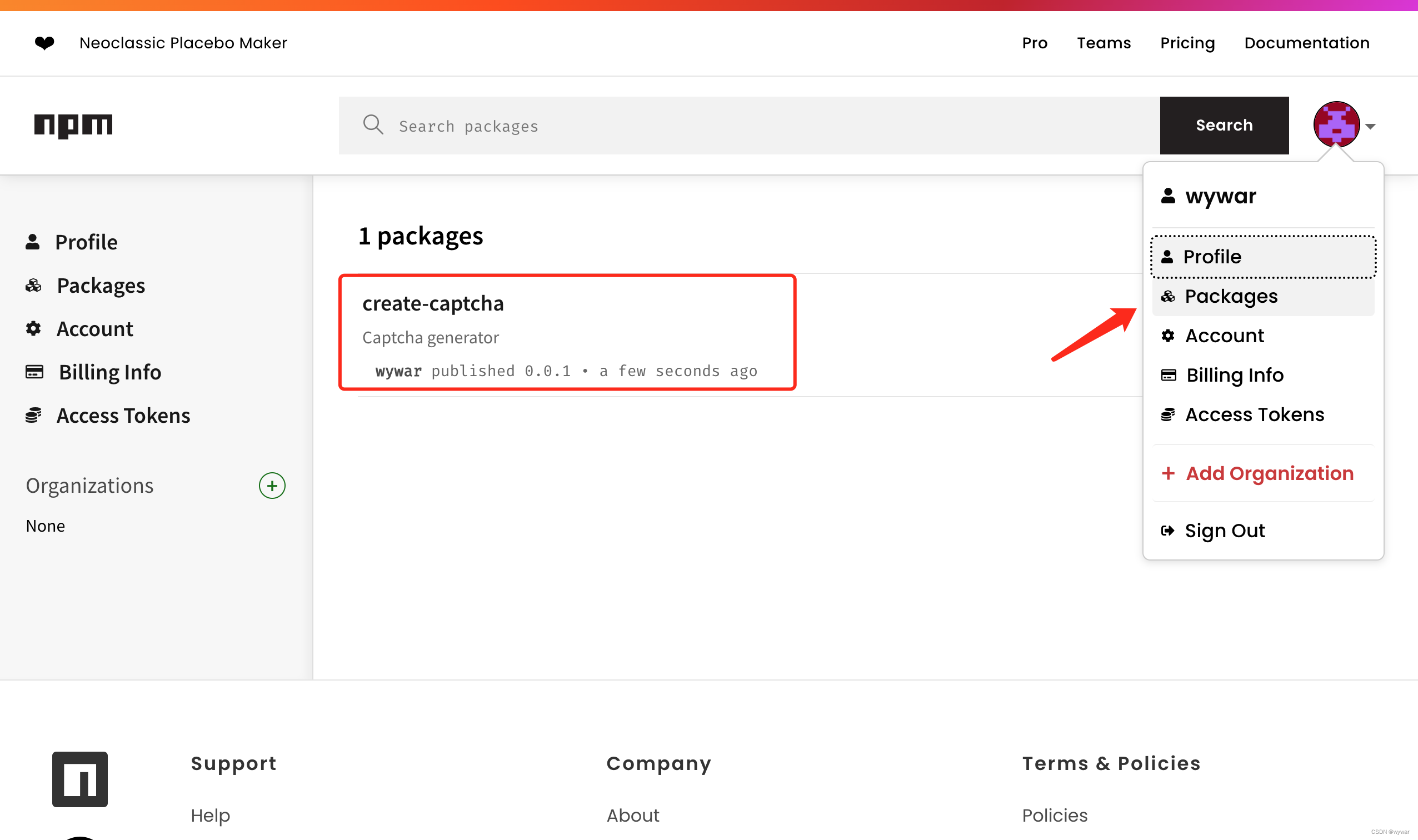Click the dropdown arrow next to avatar
The width and height of the screenshot is (1418, 840).
[x=1372, y=125]
